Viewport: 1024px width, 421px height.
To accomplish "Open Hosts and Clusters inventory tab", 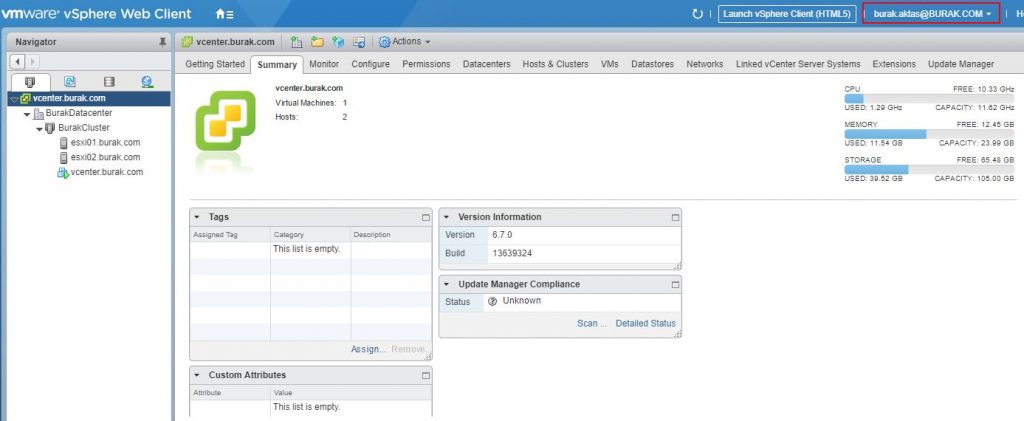I will [x=29, y=82].
